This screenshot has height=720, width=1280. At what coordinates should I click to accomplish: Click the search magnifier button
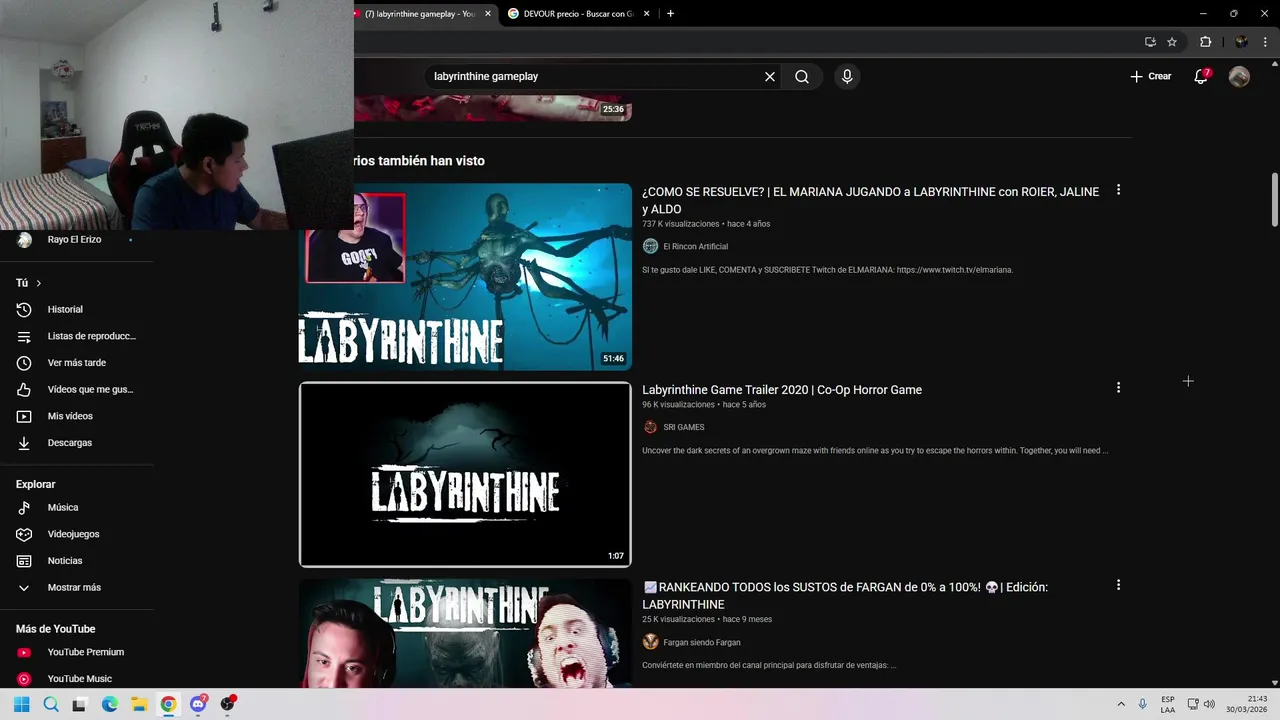pyautogui.click(x=802, y=77)
